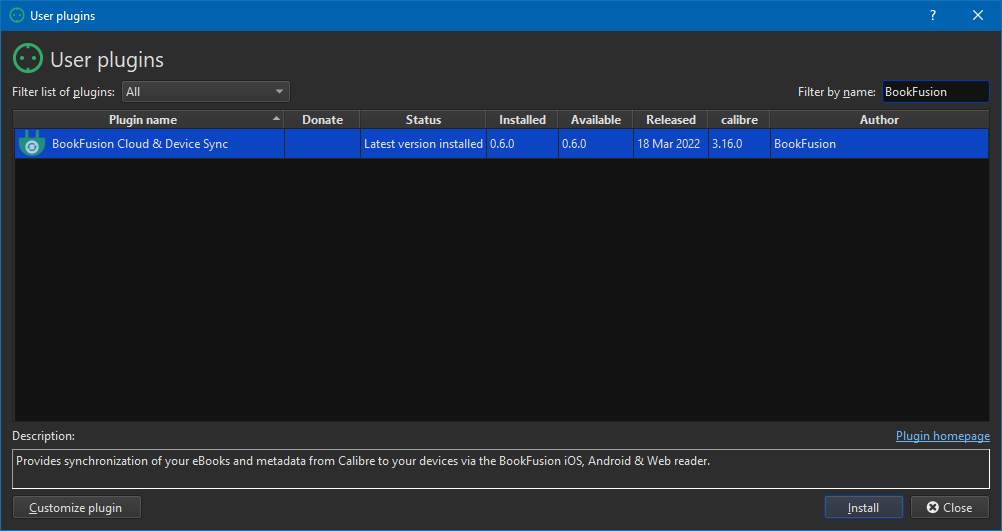
Task: Open the Plugin homepage link
Action: click(x=943, y=436)
